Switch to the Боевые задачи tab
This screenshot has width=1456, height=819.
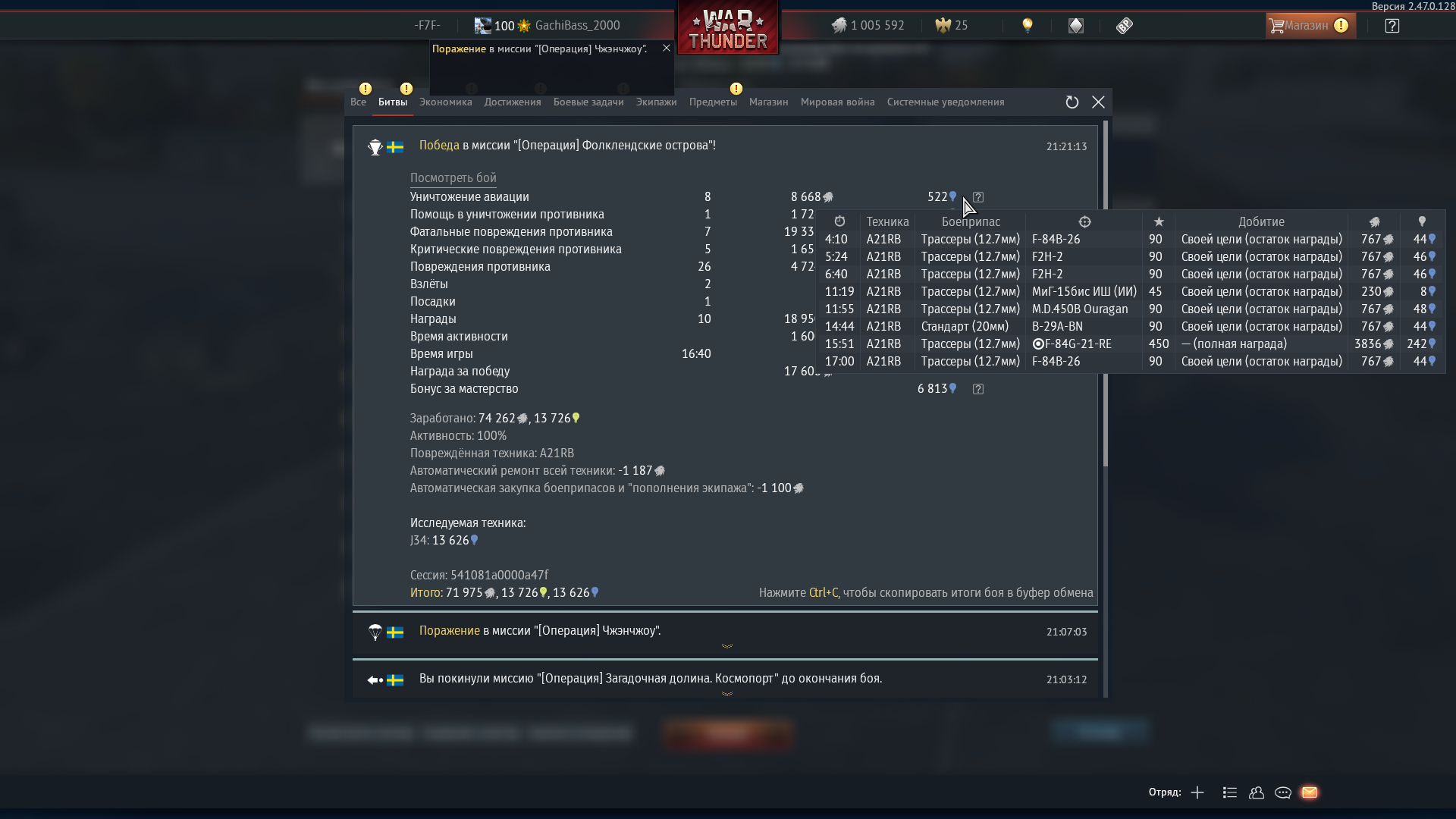coord(588,102)
